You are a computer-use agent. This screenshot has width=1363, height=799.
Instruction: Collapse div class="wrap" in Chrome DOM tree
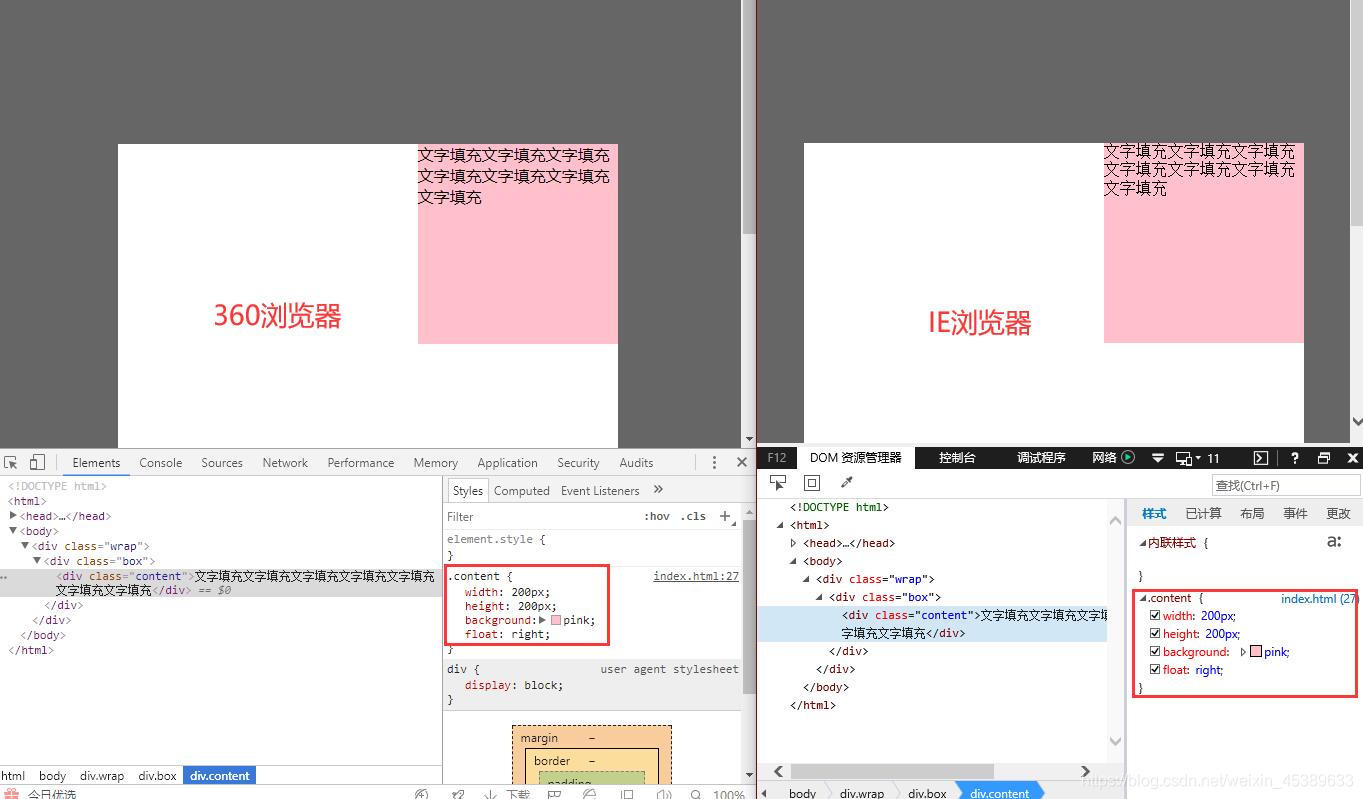(x=26, y=546)
